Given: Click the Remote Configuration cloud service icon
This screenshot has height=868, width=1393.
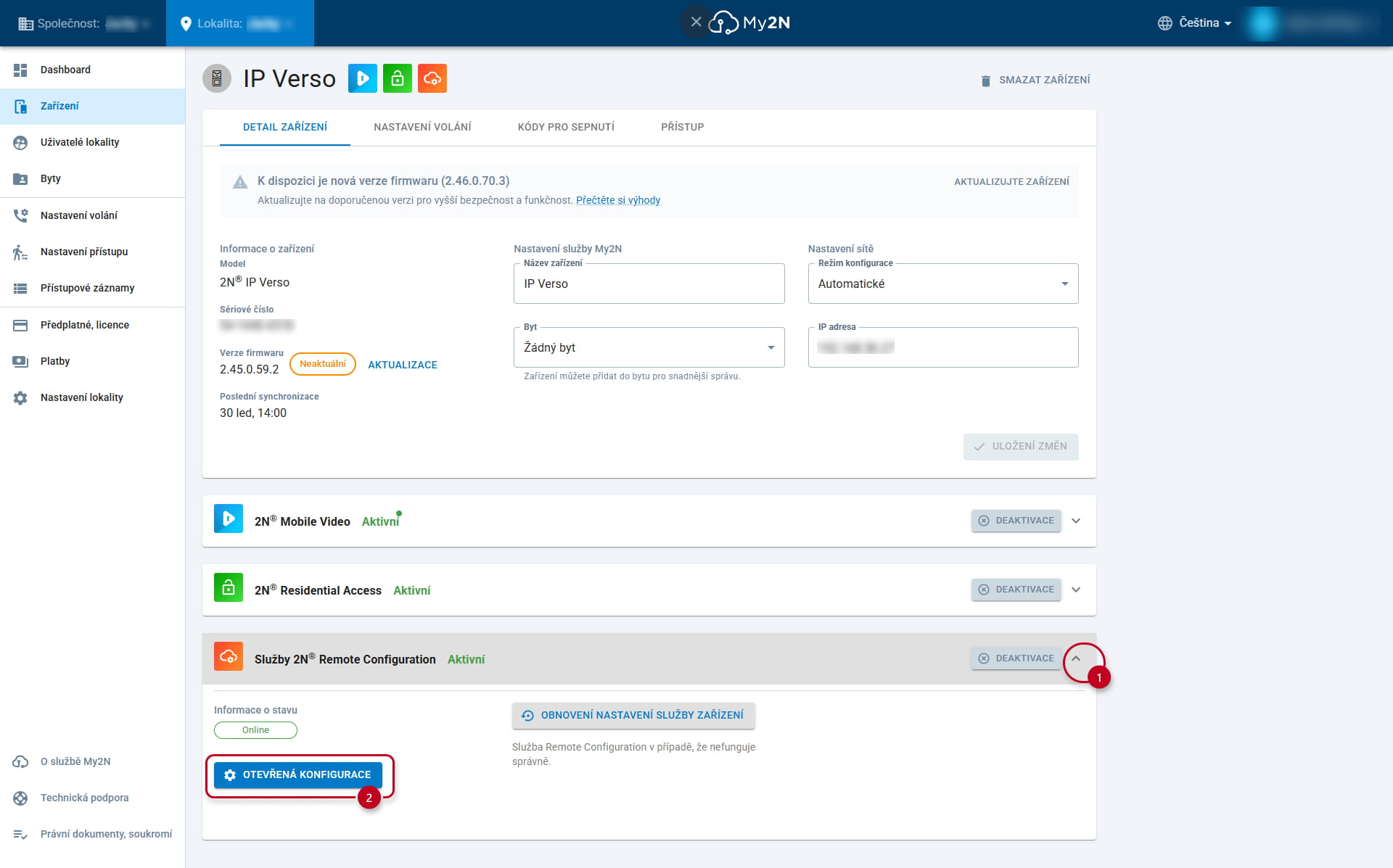Looking at the screenshot, I should coord(229,656).
